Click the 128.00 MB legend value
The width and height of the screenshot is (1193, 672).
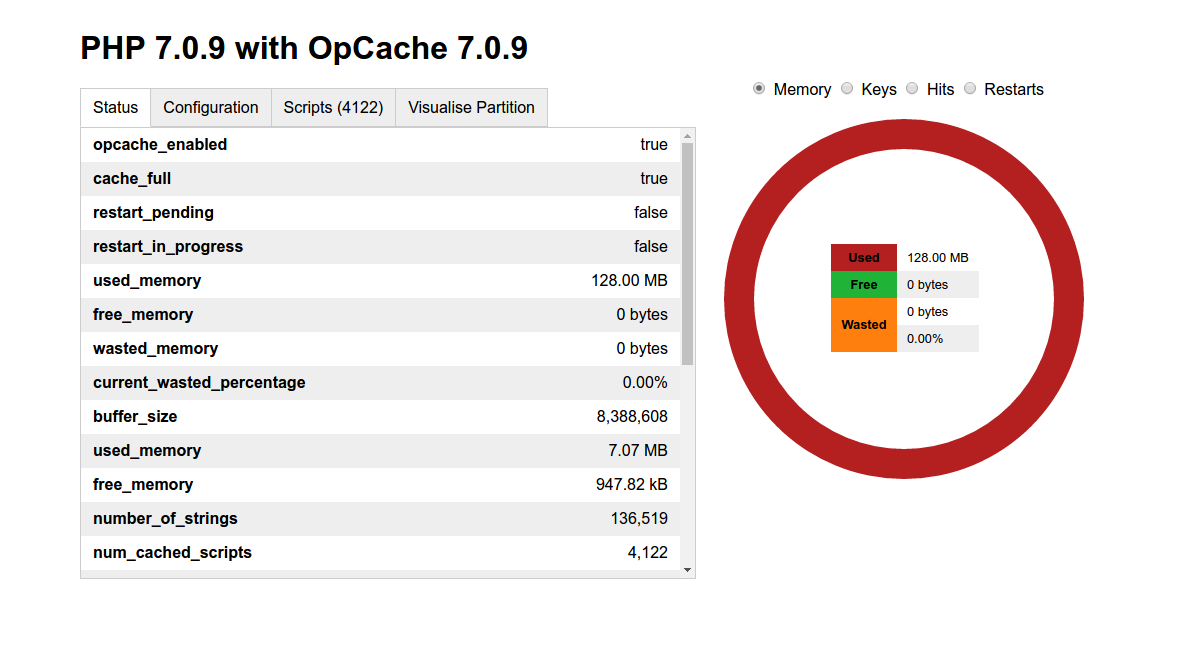[x=937, y=258]
